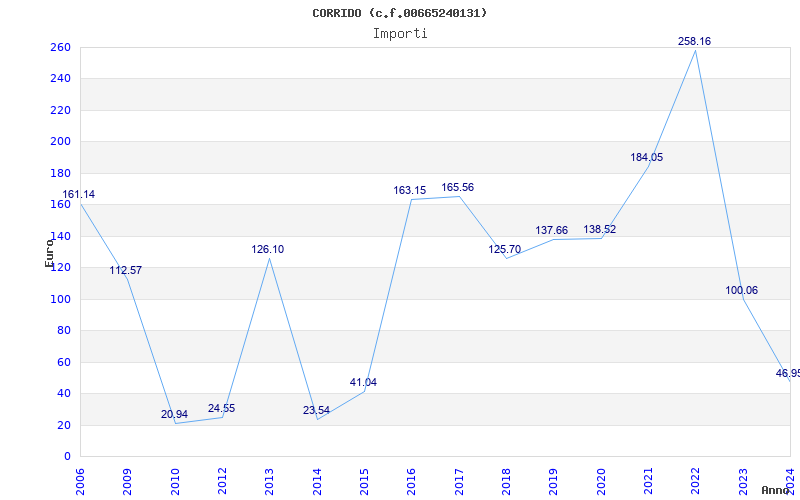
Task: Click the y-axis tick 200
Action: [60, 142]
